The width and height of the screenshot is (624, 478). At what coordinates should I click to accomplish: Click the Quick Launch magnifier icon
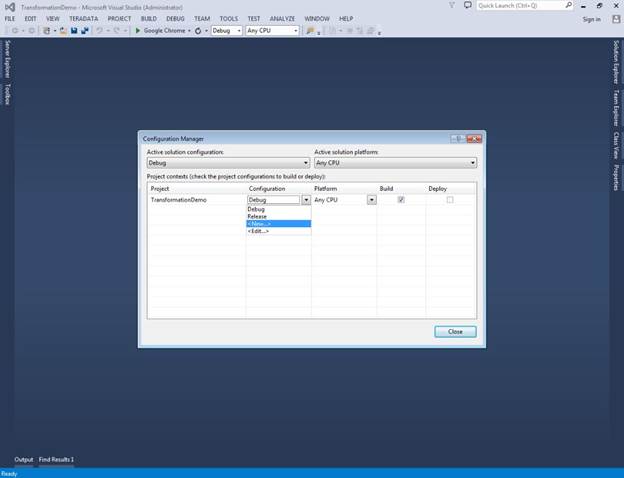(569, 5)
